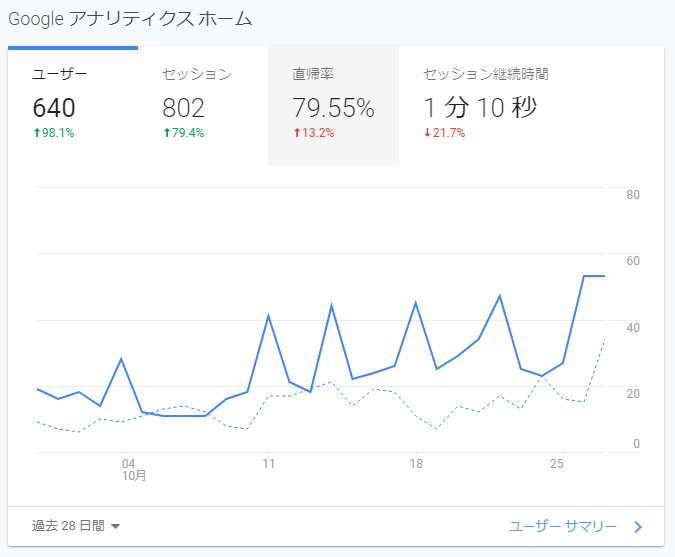The height and width of the screenshot is (557, 675).
Task: Click the right chevron after ユーザー サマリー
Action: click(x=639, y=526)
